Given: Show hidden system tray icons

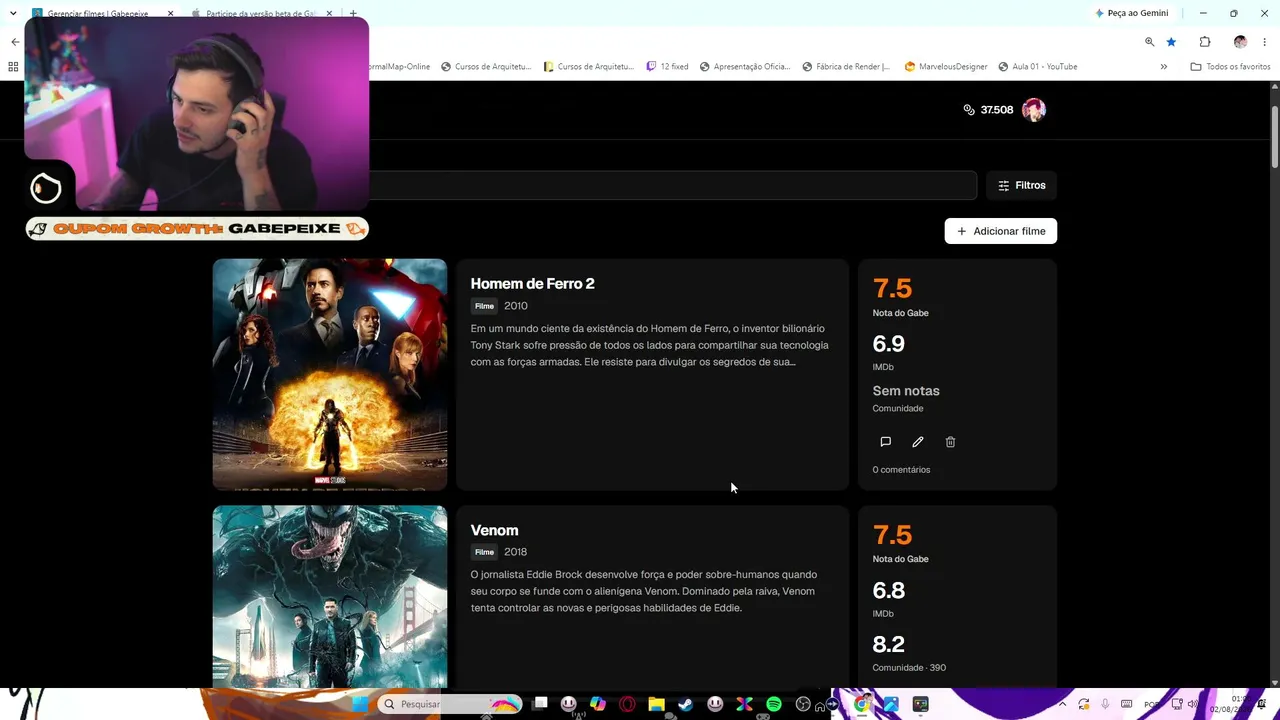Looking at the screenshot, I should (x=1062, y=704).
